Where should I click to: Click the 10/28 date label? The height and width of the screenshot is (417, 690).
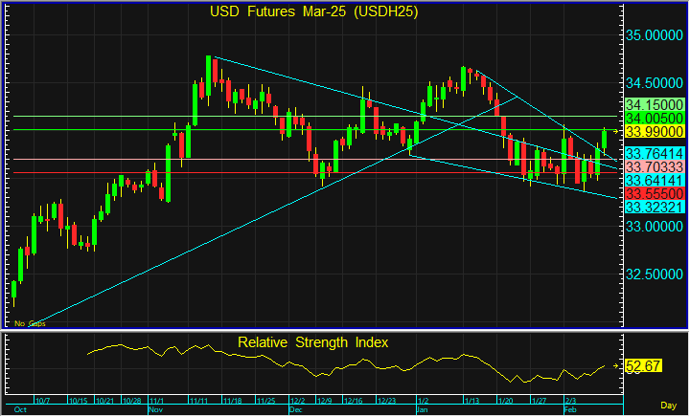click(x=132, y=401)
